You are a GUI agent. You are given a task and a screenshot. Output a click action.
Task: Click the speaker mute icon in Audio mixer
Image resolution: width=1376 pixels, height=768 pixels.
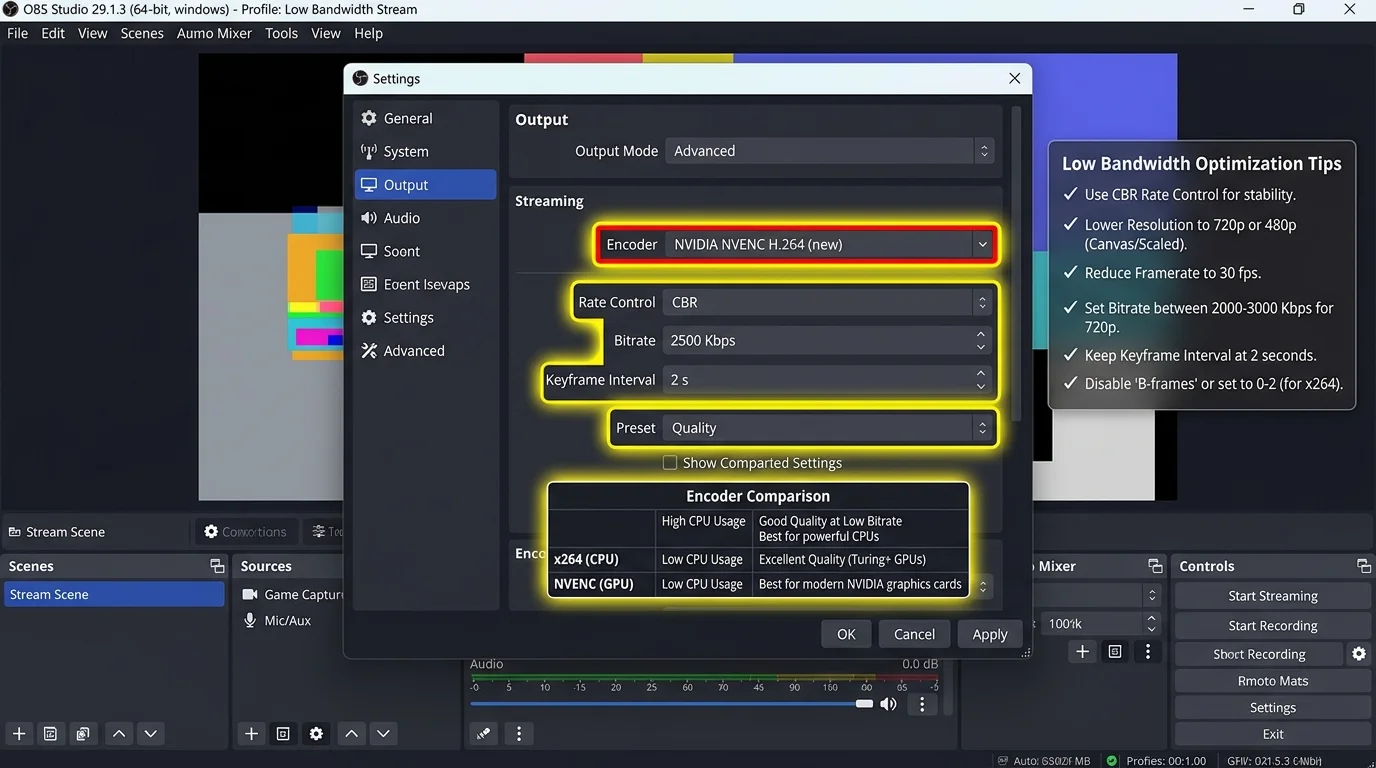(x=888, y=704)
